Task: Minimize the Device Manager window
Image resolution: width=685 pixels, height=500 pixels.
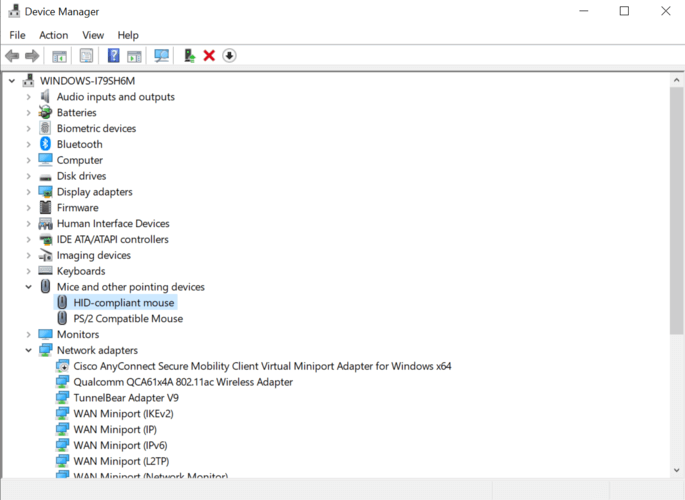Action: [x=584, y=11]
